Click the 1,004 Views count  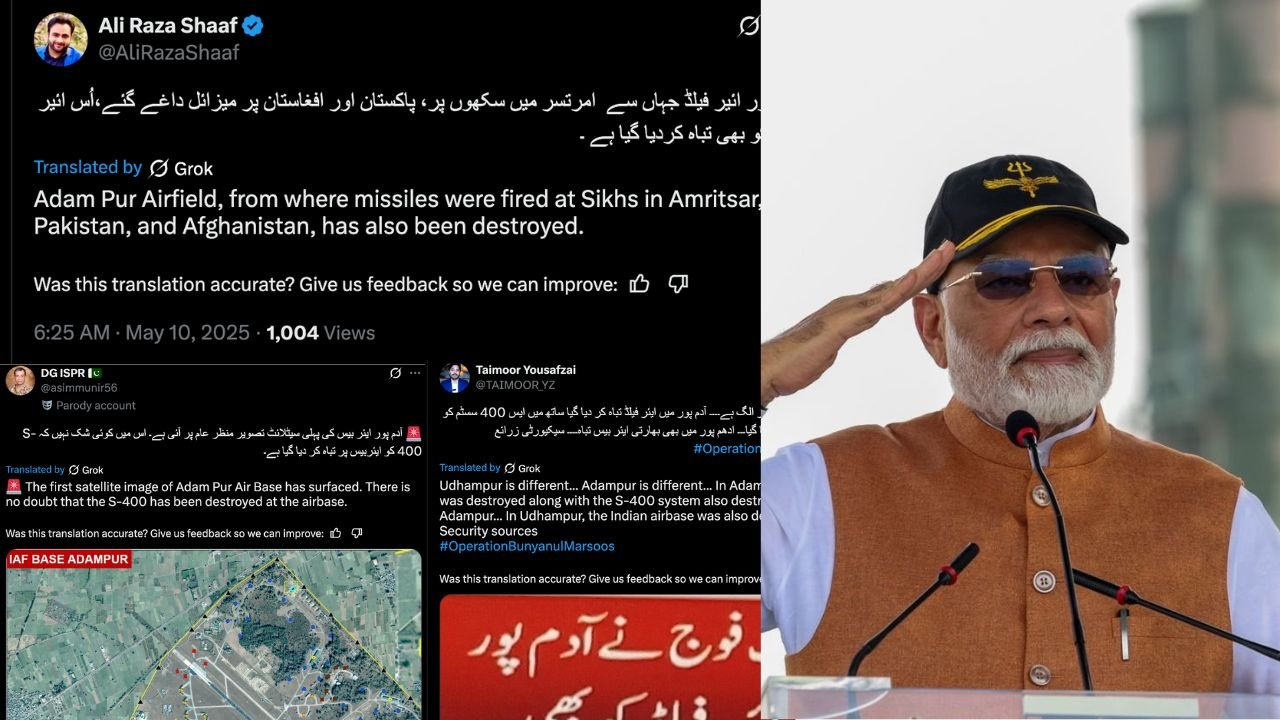click(x=321, y=333)
